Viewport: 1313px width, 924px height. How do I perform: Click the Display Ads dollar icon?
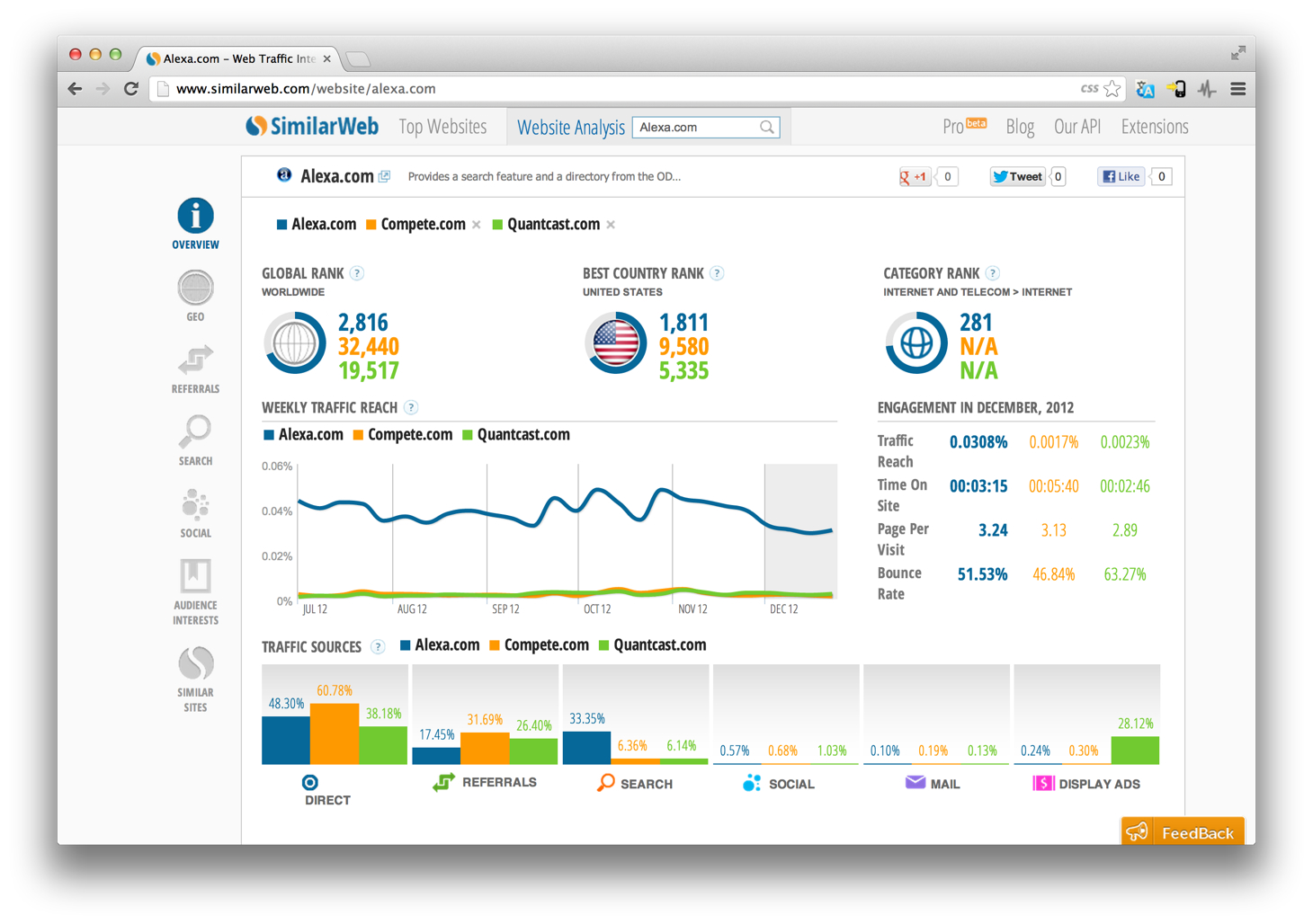point(1043,783)
